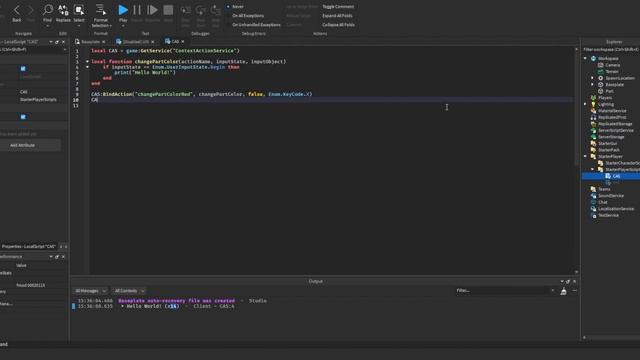Click the Select tool icon
Viewport: 640px width, 360px height.
(x=79, y=9)
